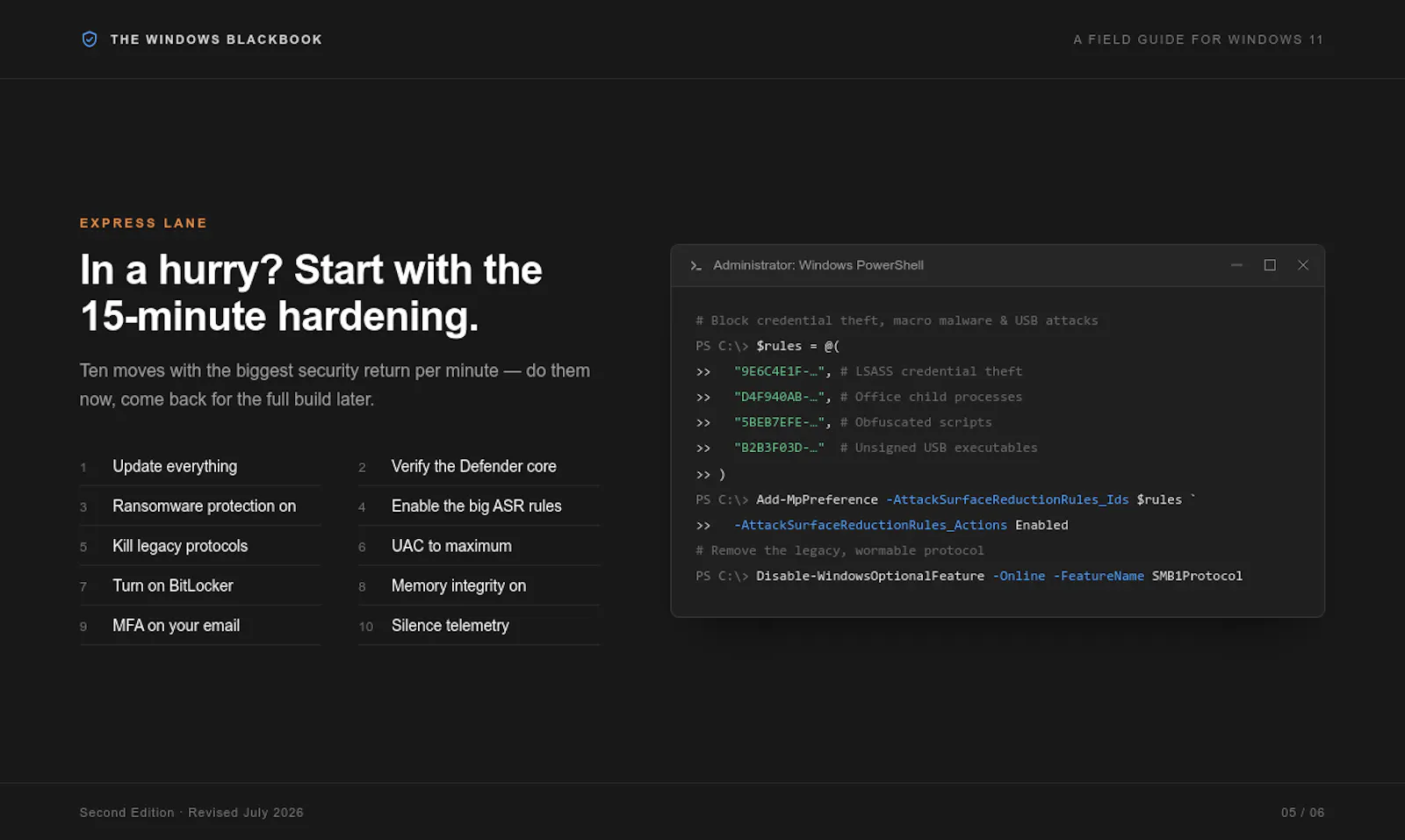Click Second Edition Revised July 2026 footer
Image resolution: width=1405 pixels, height=840 pixels.
click(x=191, y=813)
